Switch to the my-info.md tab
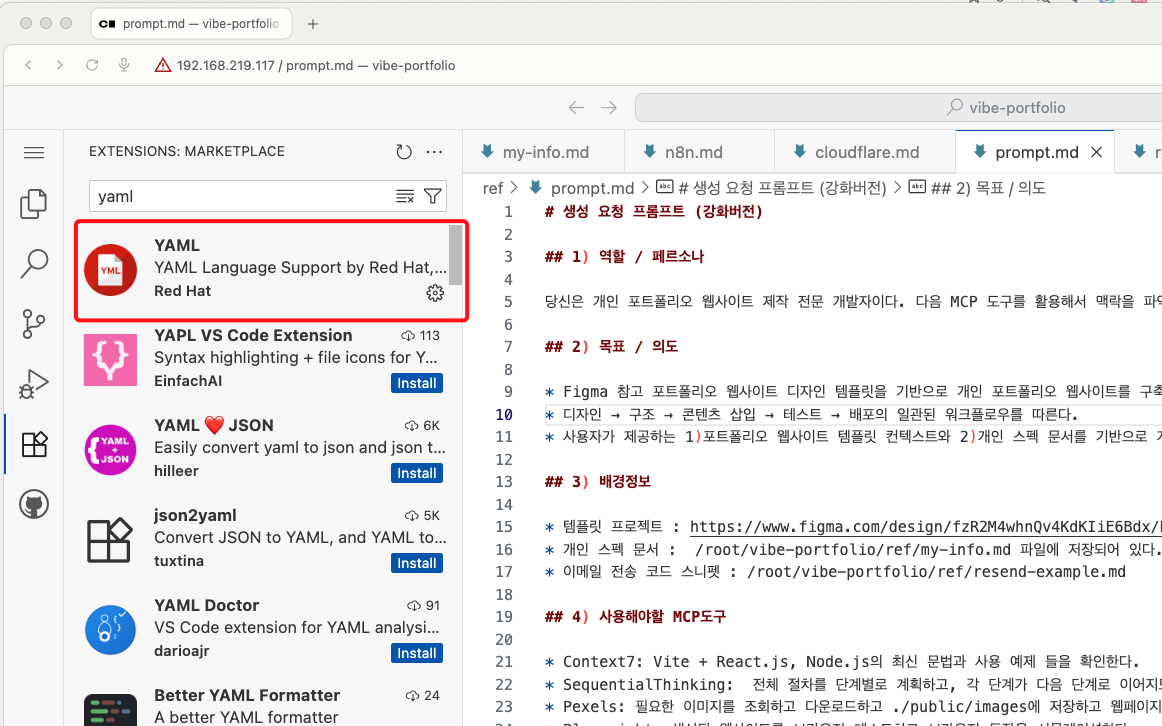The width and height of the screenshot is (1162, 726). click(x=544, y=152)
